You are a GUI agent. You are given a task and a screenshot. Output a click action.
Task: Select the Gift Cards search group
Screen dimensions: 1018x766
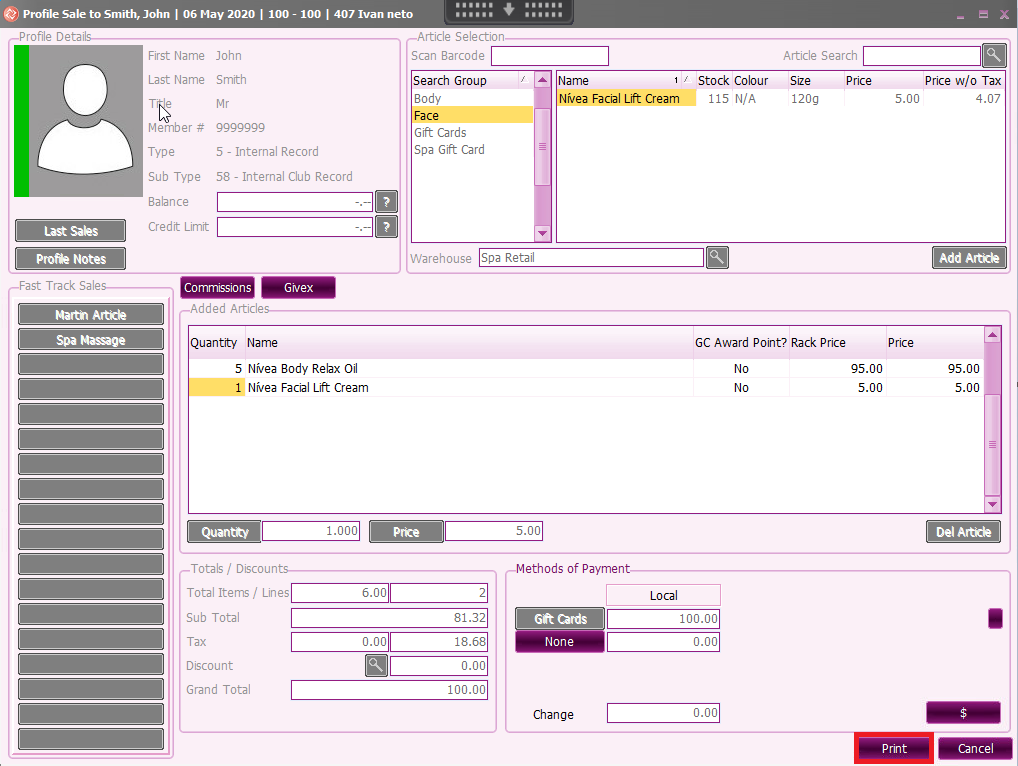pos(472,132)
